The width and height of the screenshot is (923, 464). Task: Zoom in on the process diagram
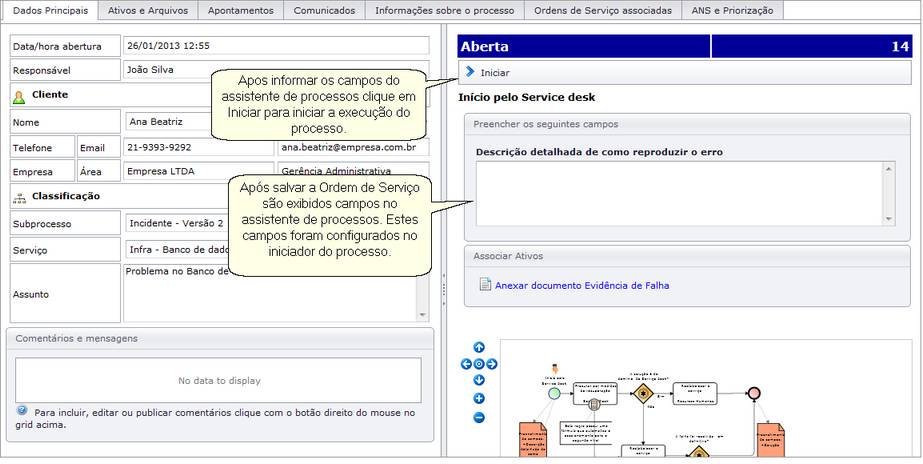click(479, 399)
